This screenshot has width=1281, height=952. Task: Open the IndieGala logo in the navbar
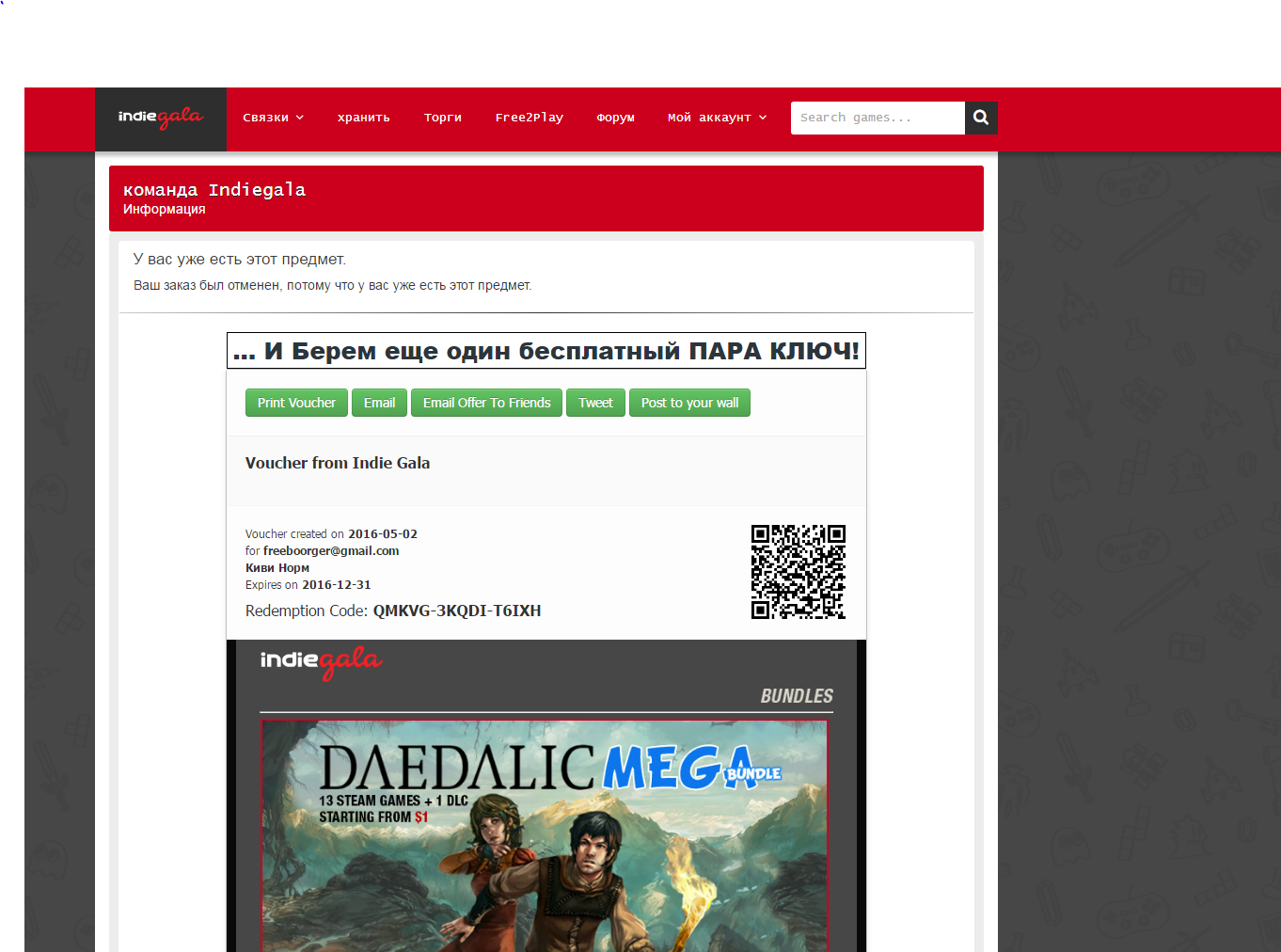161,118
